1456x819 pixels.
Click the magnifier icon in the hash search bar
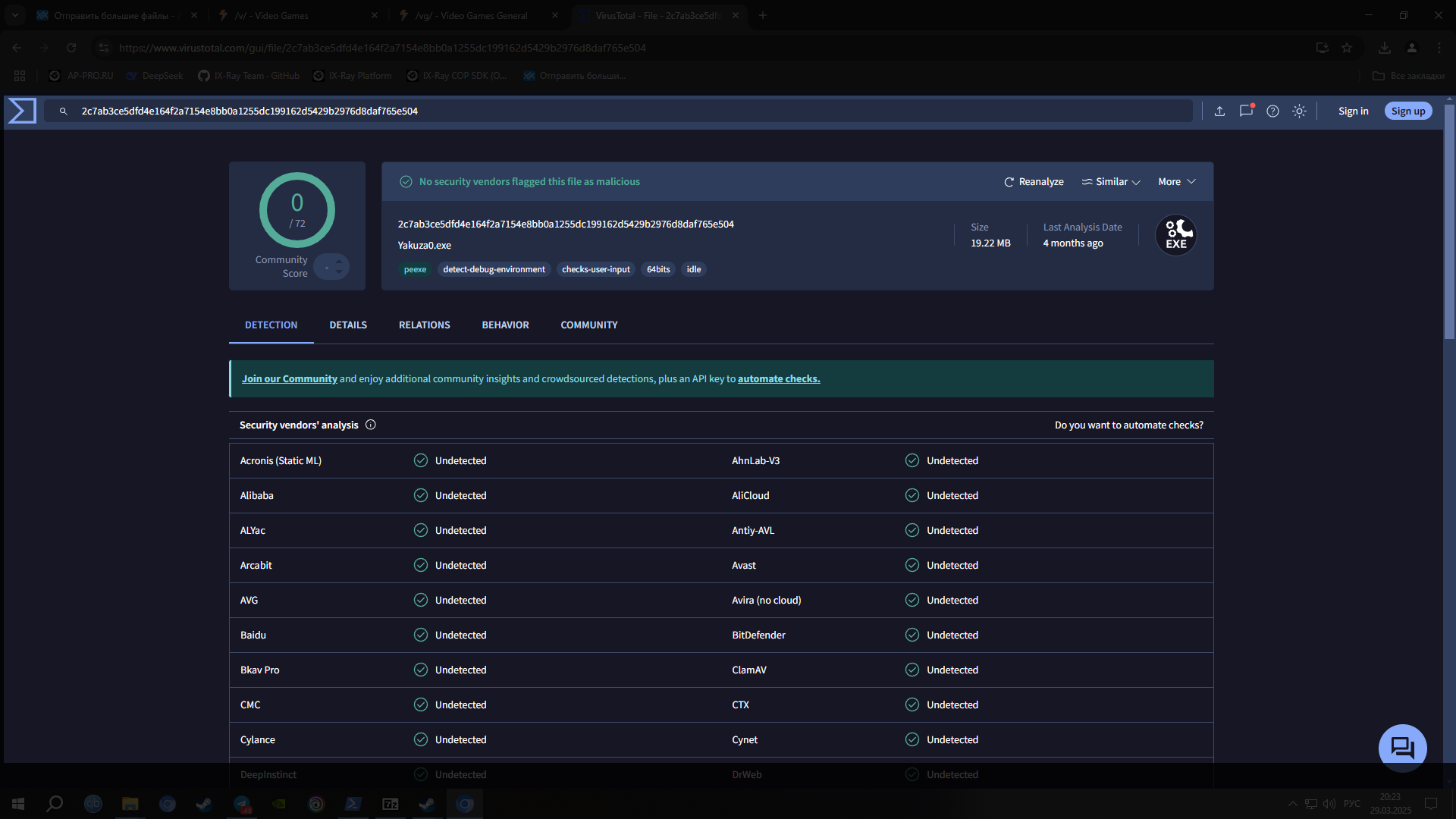[x=64, y=111]
